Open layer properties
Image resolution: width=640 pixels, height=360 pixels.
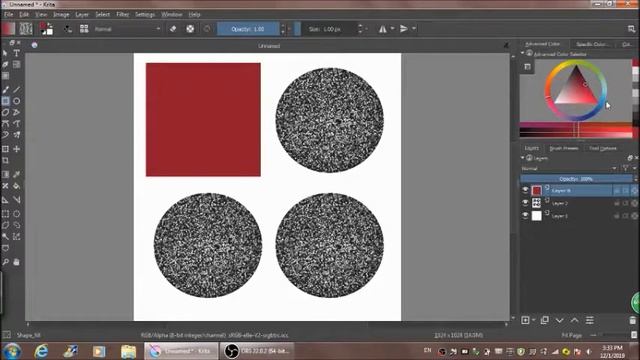(x=590, y=320)
